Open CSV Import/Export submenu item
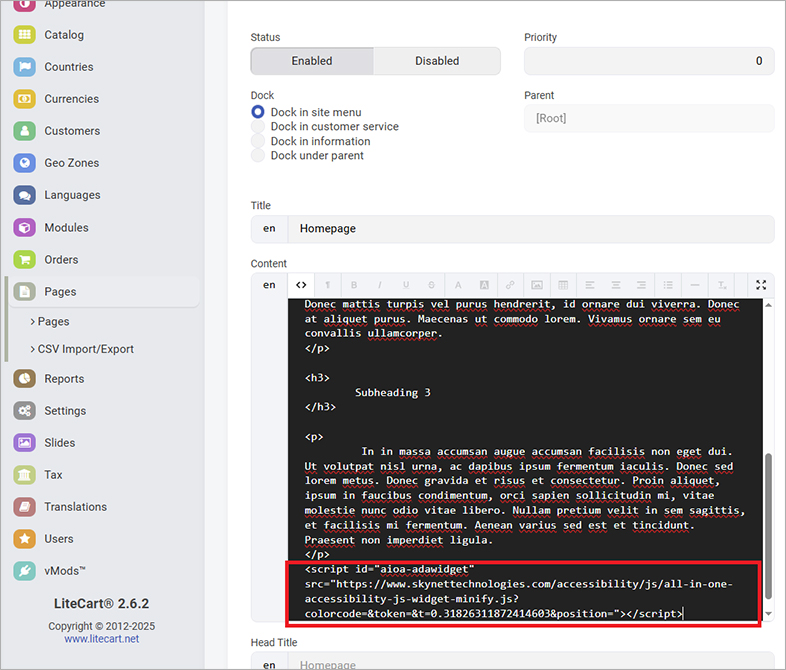The height and width of the screenshot is (670, 786). tap(85, 349)
